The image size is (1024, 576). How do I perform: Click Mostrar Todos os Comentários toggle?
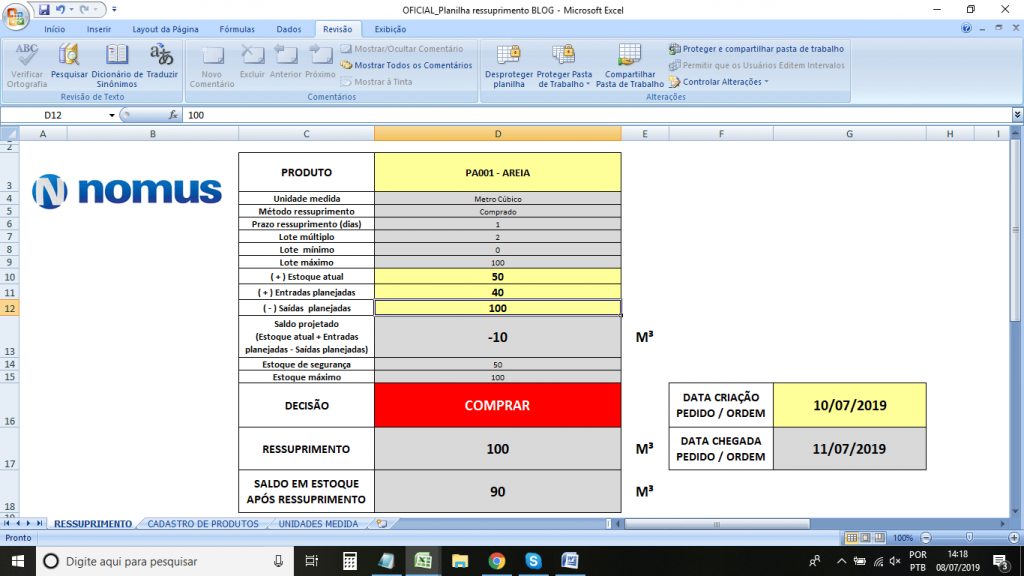pyautogui.click(x=406, y=65)
